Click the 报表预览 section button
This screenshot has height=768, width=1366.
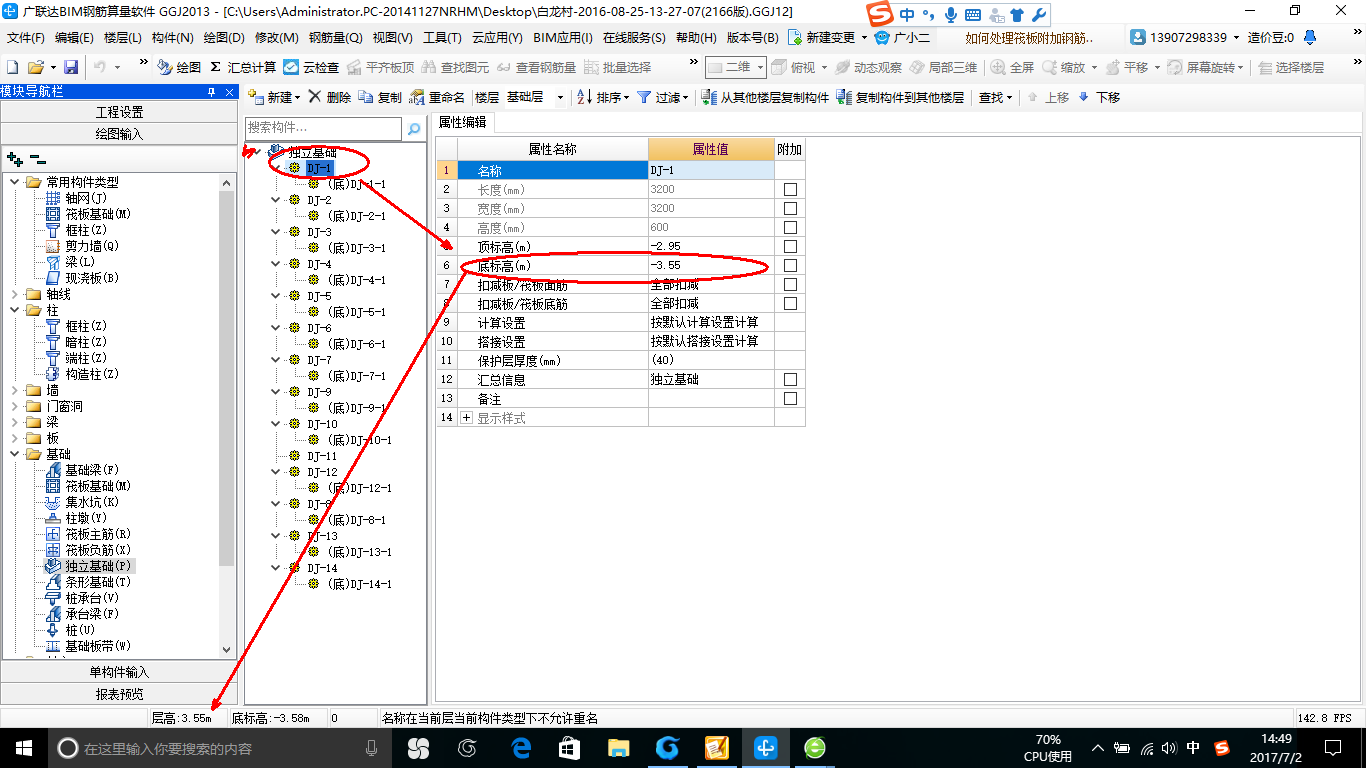(x=120, y=694)
